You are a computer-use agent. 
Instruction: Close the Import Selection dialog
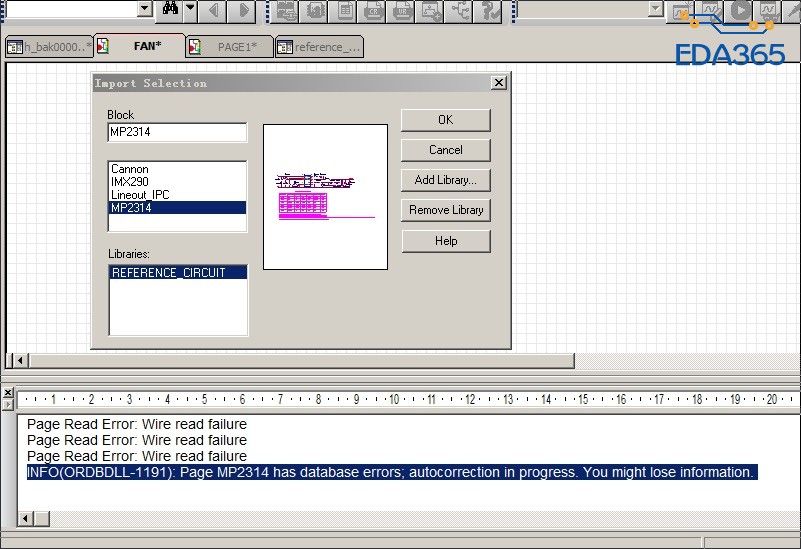(x=499, y=82)
